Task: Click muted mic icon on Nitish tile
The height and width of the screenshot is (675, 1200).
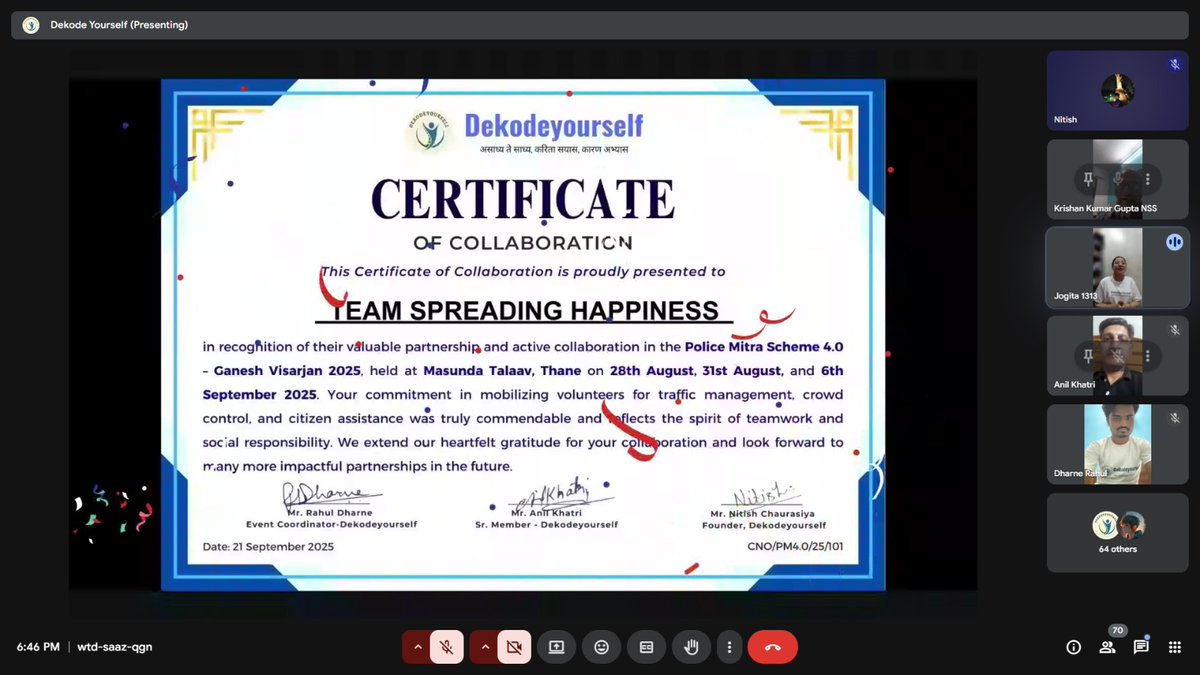Action: 1174,65
